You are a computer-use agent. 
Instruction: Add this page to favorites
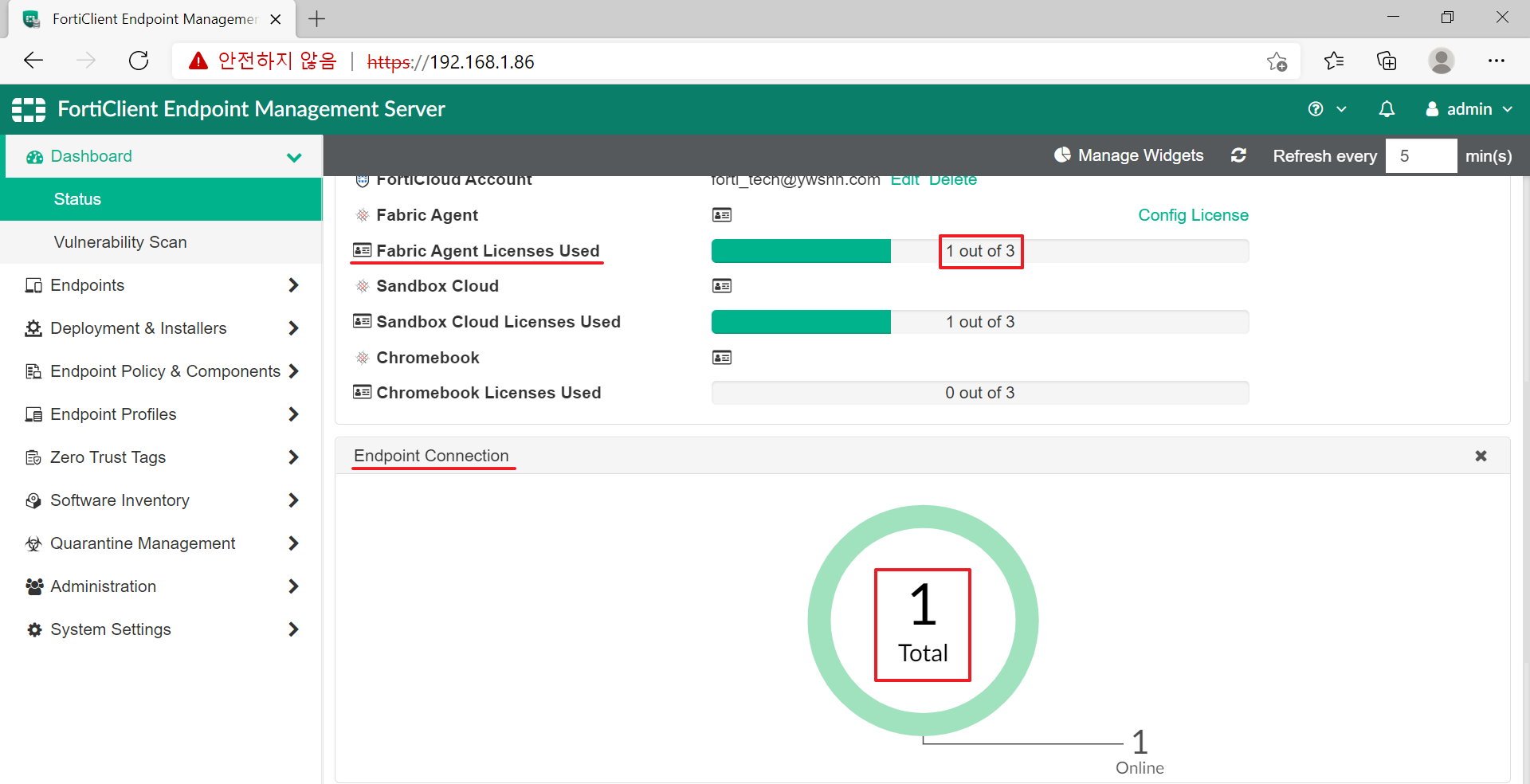click(x=1277, y=61)
